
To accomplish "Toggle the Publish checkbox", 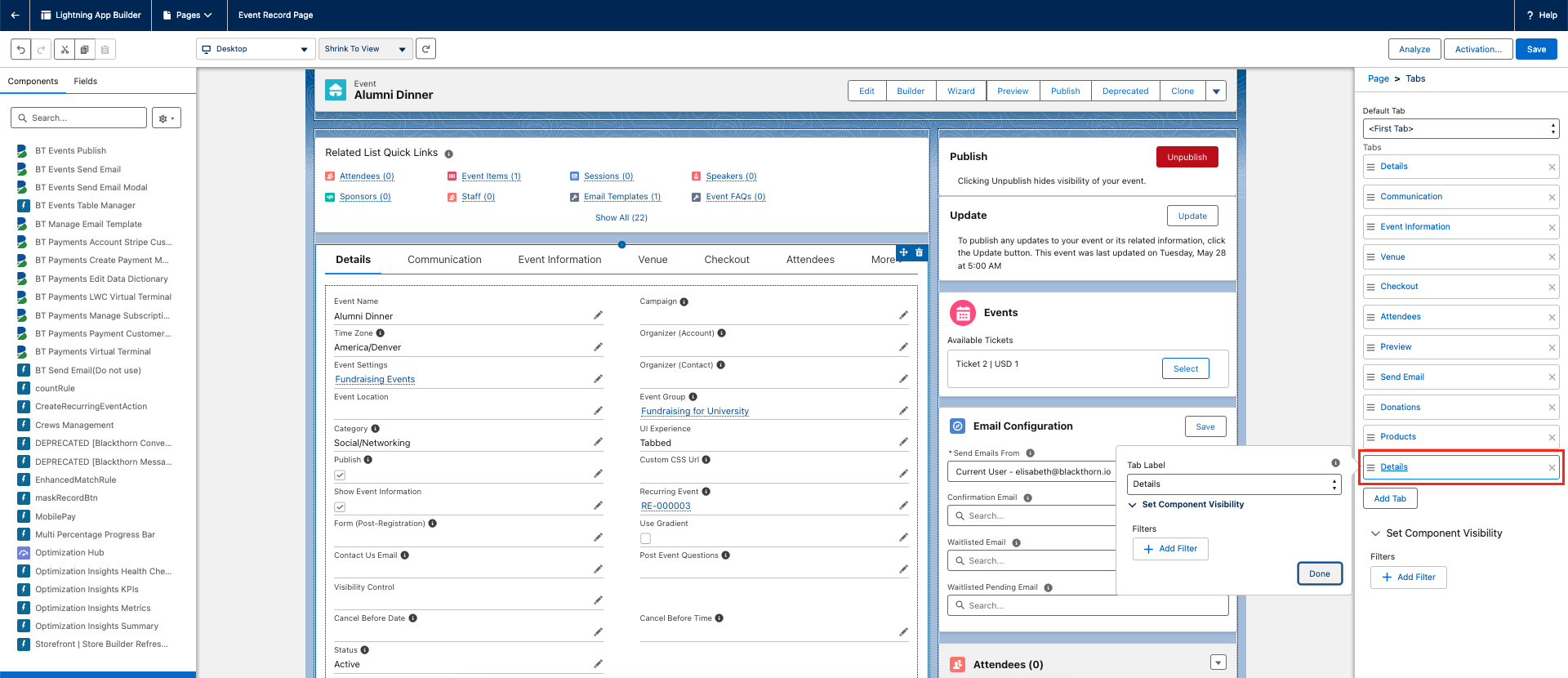I will click(x=340, y=475).
